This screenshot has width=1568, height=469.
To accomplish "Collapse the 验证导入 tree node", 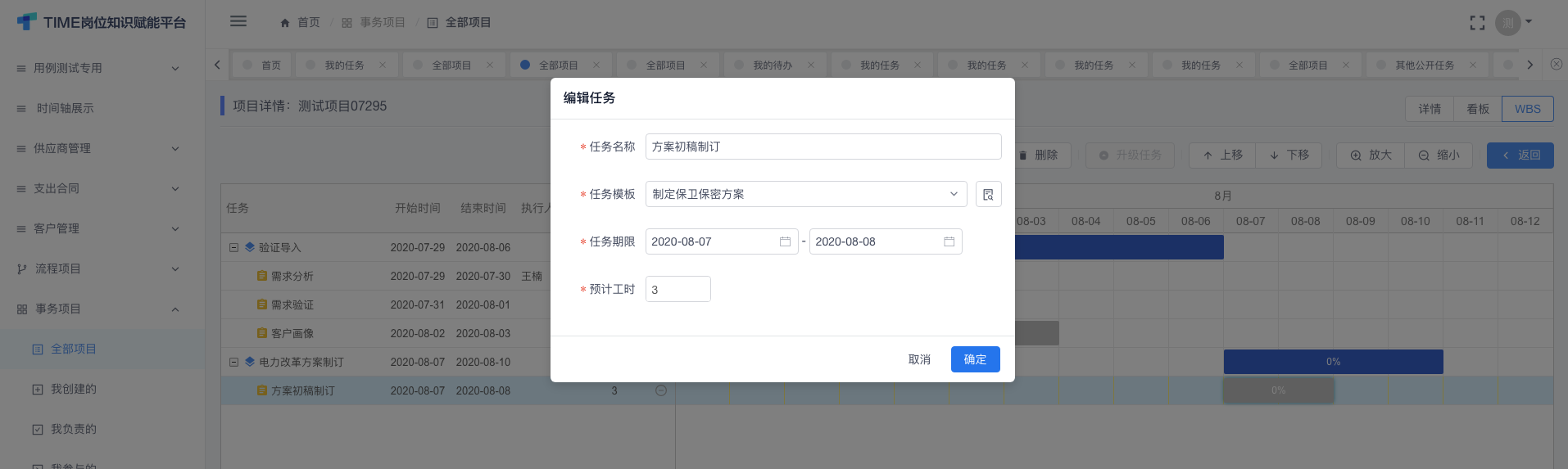I will click(233, 247).
